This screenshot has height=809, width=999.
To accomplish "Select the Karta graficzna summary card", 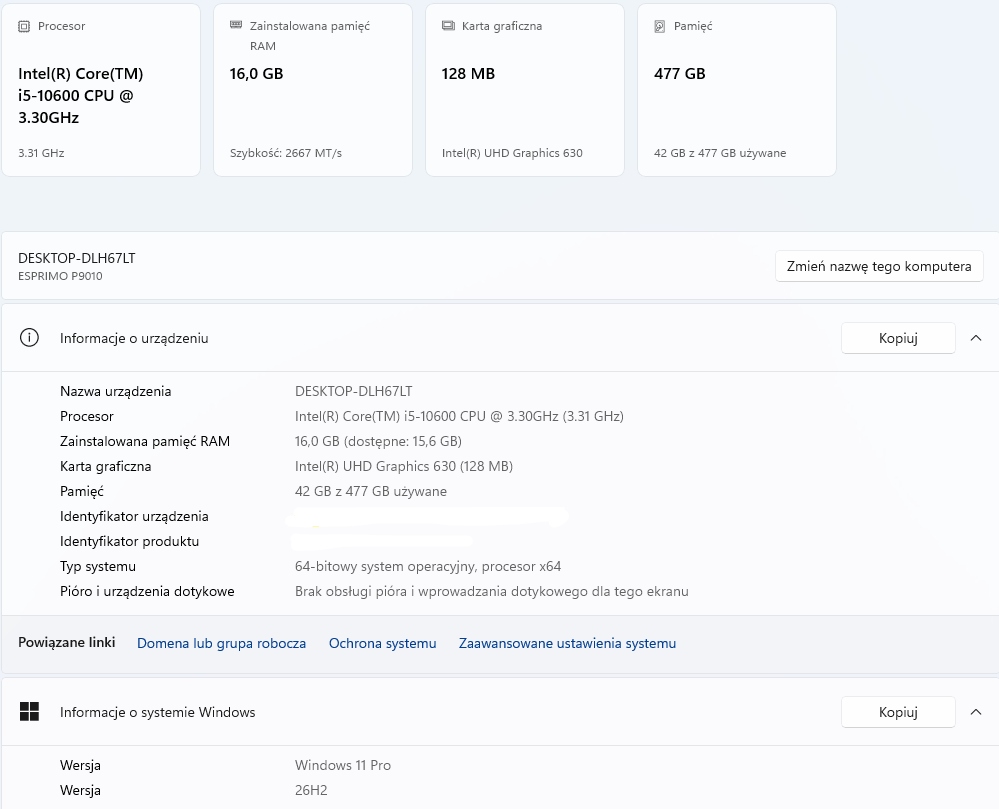I will tap(524, 90).
